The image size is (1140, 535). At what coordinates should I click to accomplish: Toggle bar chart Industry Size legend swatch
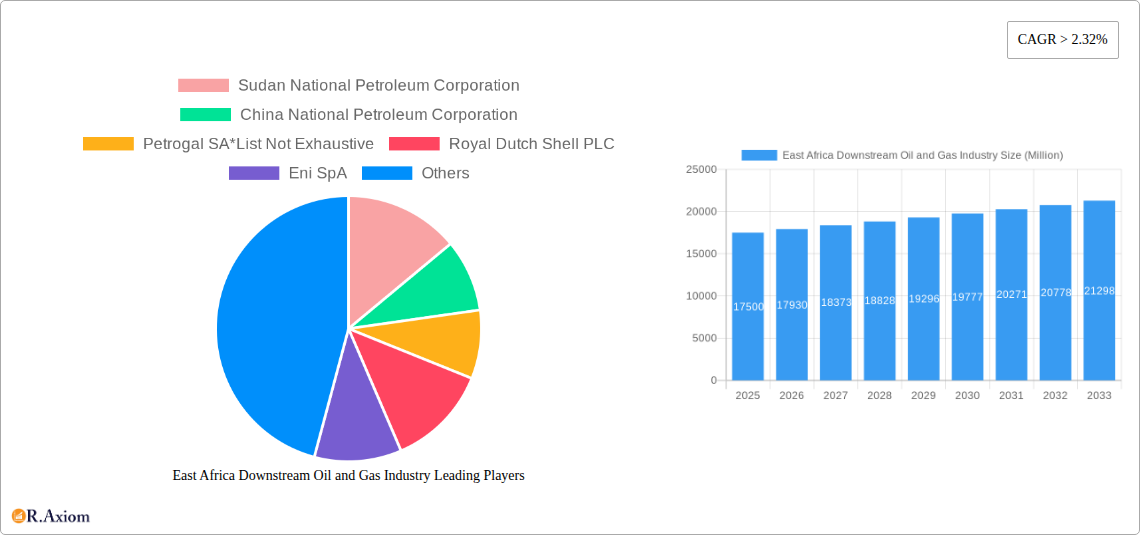[759, 155]
